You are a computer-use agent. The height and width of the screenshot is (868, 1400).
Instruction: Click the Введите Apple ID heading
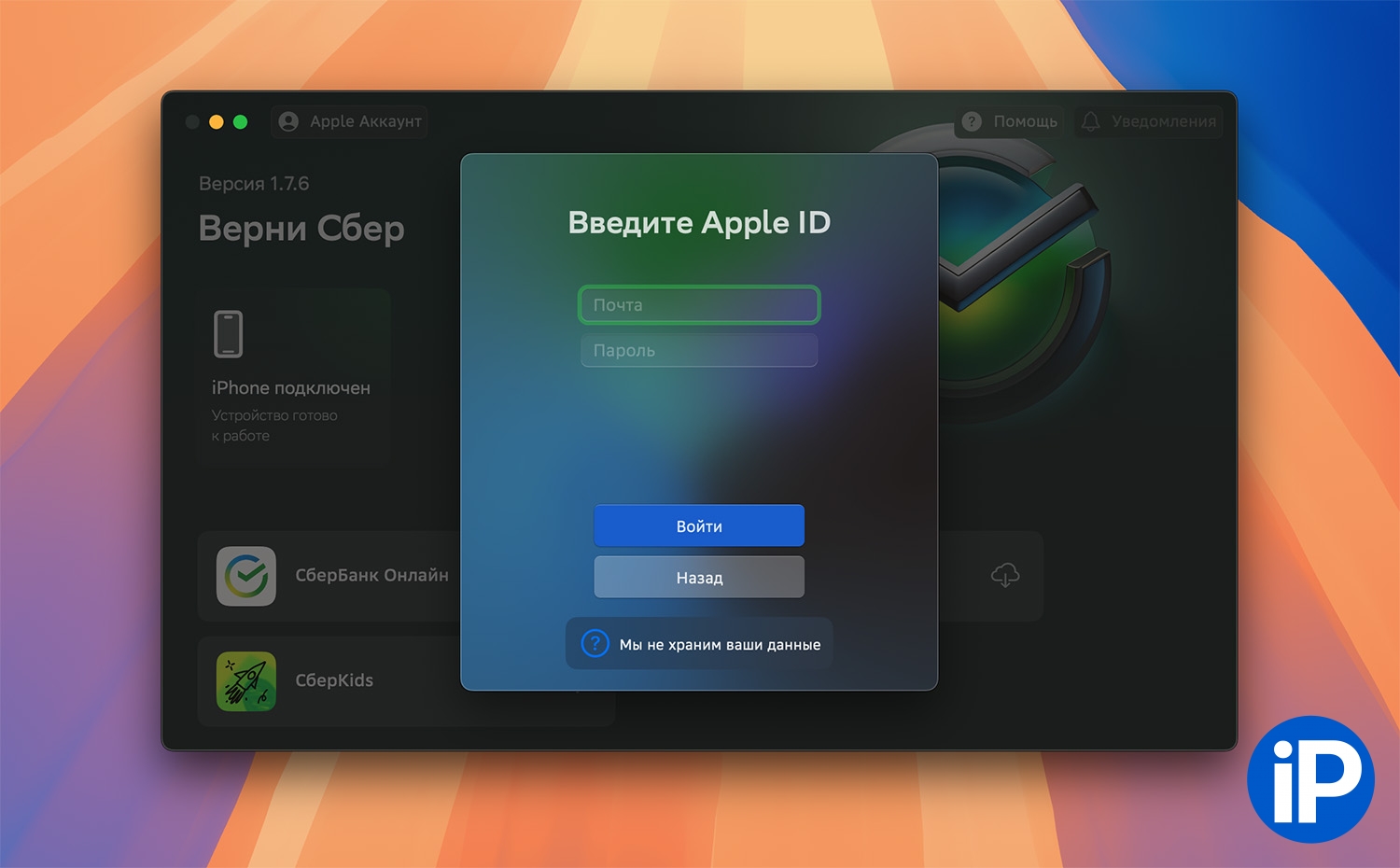tap(699, 222)
